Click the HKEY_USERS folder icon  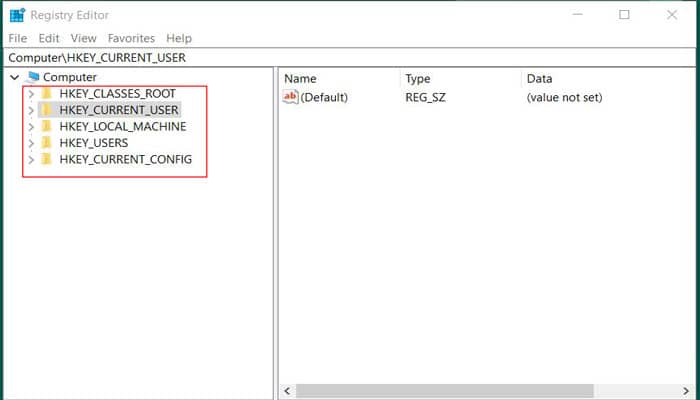(47, 143)
